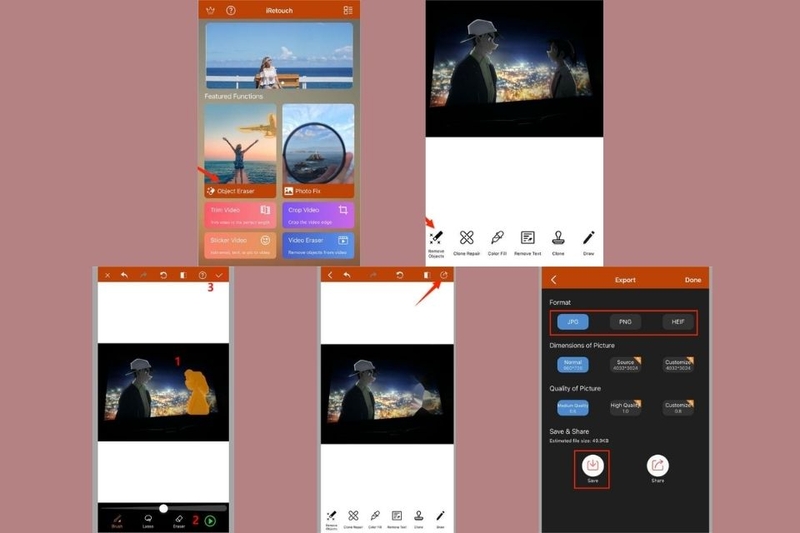800x533 pixels.
Task: Open the Sticker Video tile
Action: (x=240, y=245)
